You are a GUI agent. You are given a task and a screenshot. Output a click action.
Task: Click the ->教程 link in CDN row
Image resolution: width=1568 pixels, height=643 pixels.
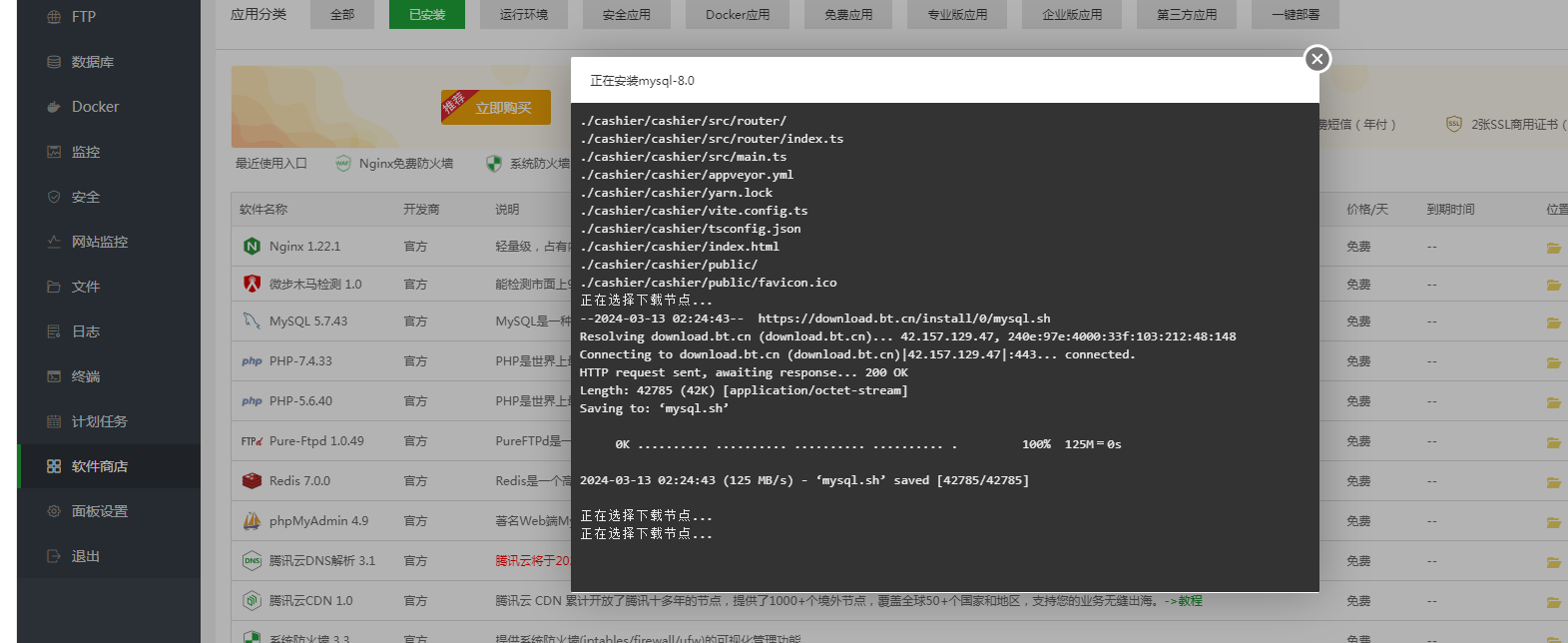click(x=1183, y=601)
